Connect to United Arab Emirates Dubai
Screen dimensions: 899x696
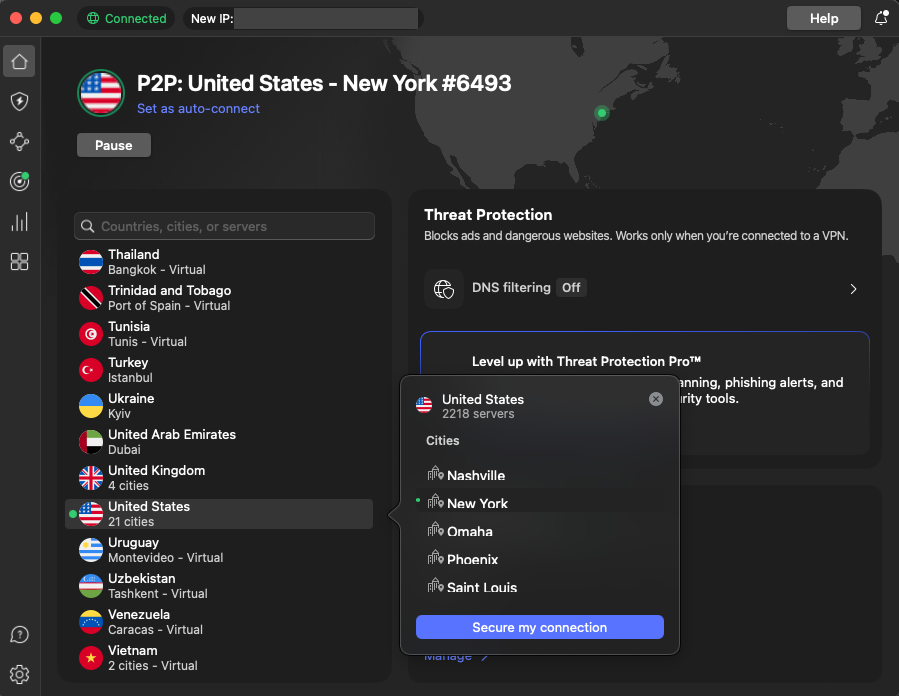[x=219, y=442]
